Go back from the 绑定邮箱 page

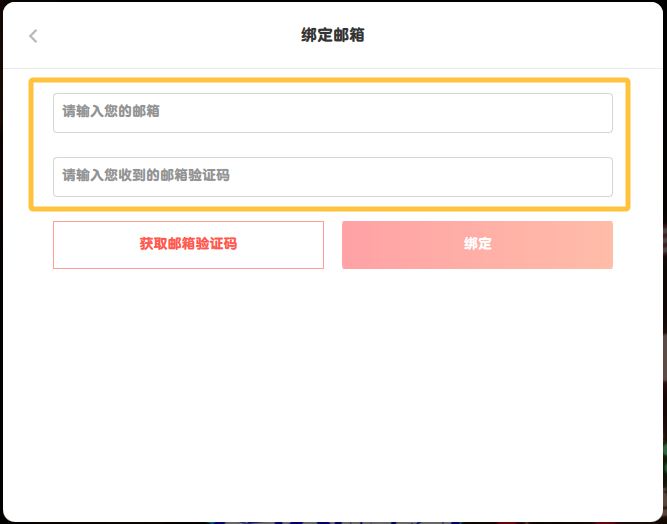point(33,36)
